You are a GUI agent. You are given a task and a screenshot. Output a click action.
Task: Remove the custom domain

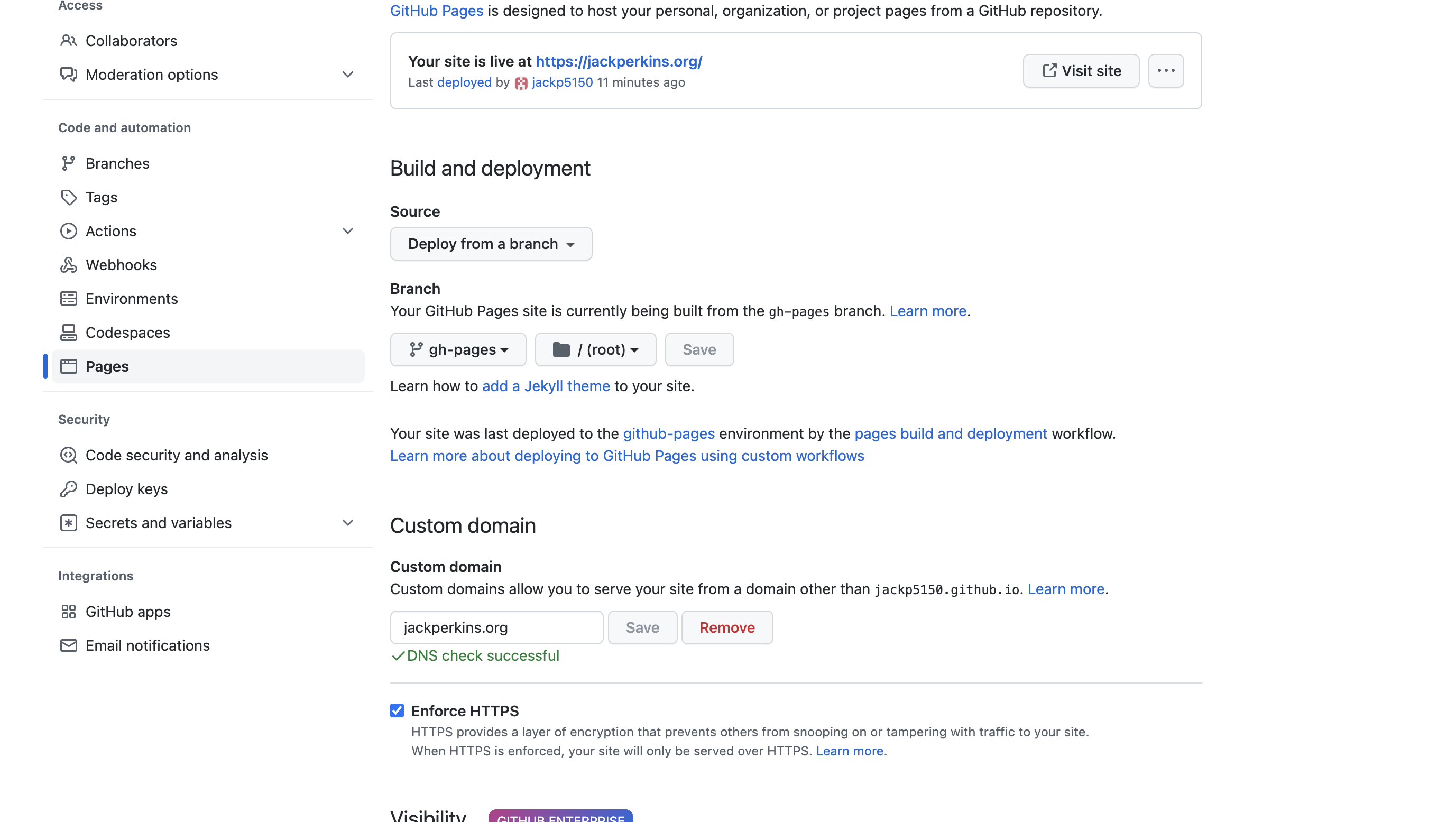tap(726, 627)
